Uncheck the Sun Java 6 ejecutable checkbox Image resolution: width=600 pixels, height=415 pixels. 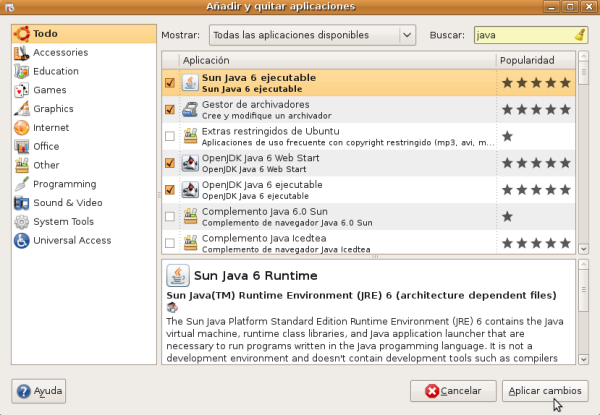point(169,83)
